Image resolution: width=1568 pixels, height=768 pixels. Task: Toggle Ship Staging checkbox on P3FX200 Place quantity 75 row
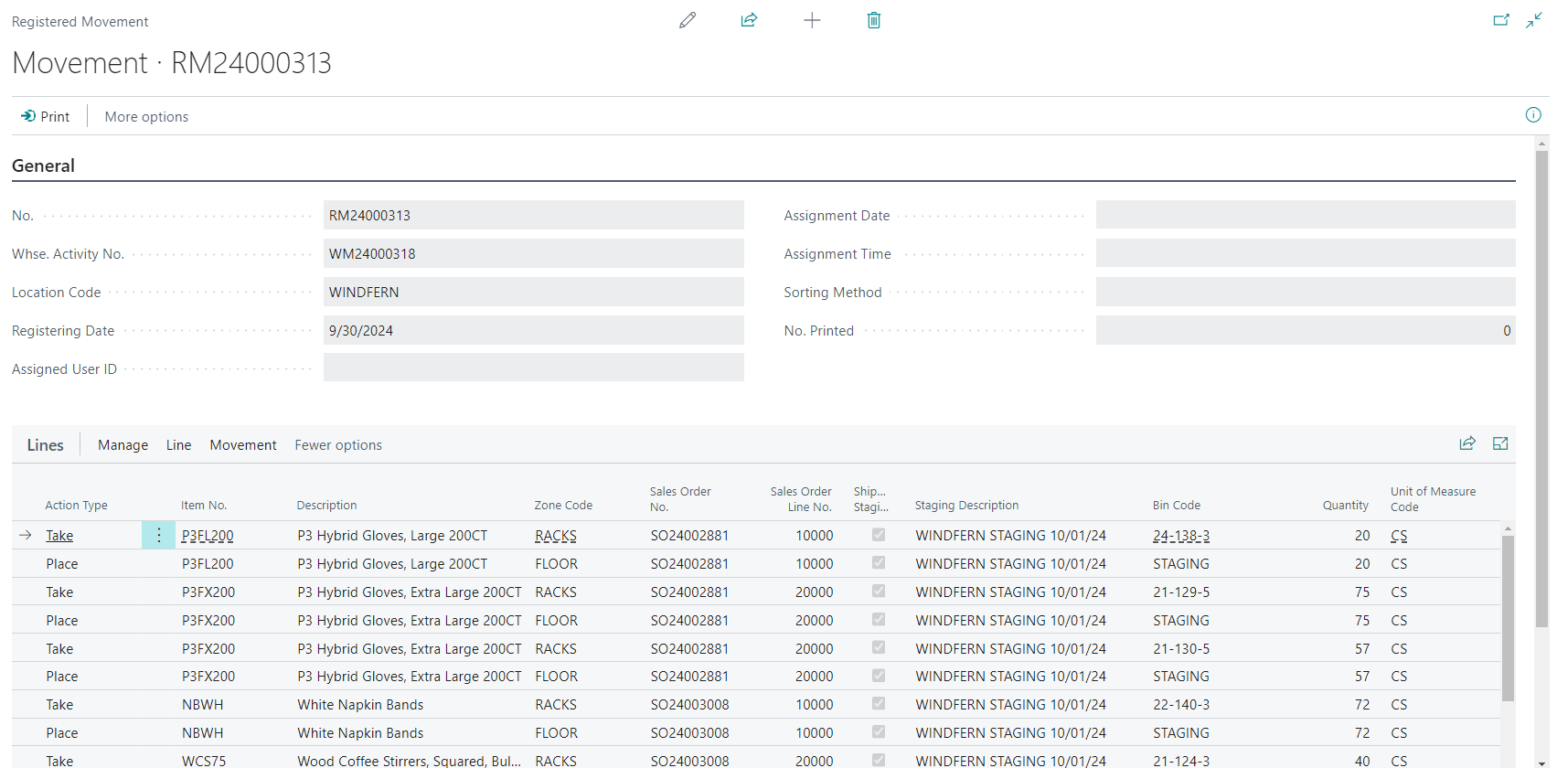pos(879,620)
